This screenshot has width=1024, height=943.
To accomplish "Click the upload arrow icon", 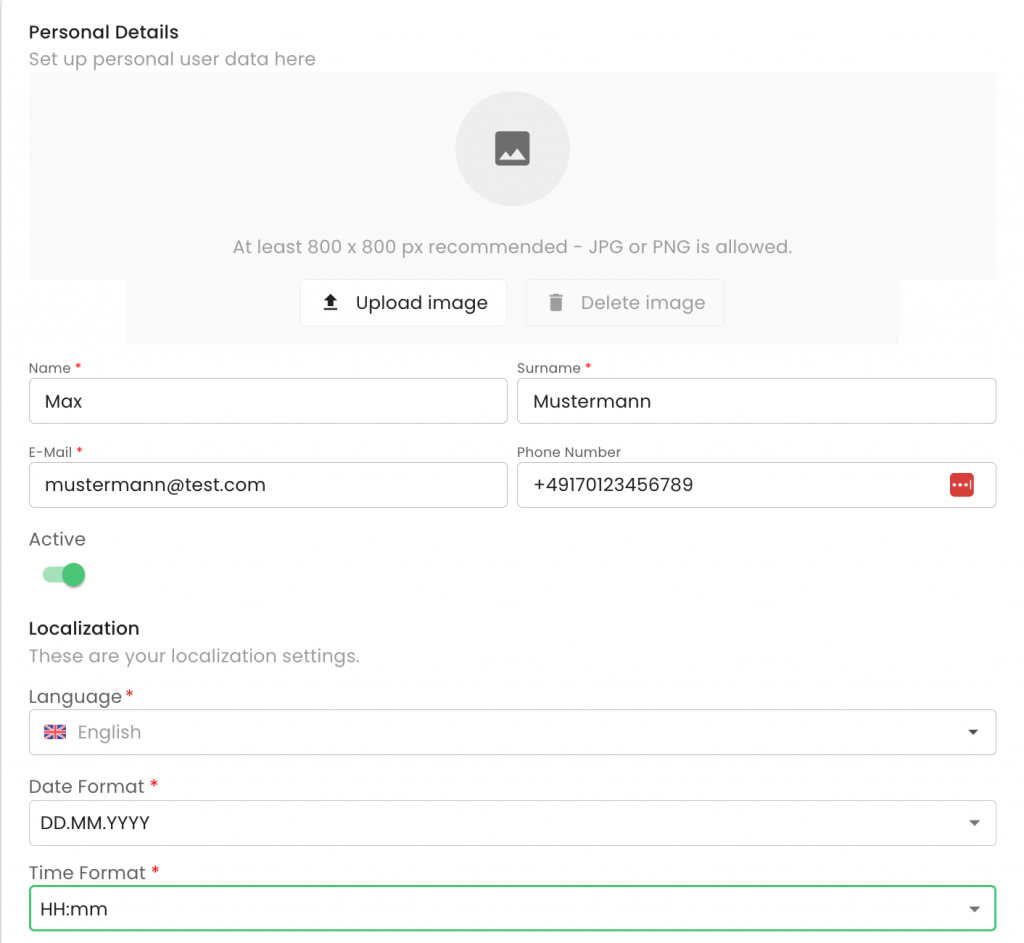I will (331, 302).
